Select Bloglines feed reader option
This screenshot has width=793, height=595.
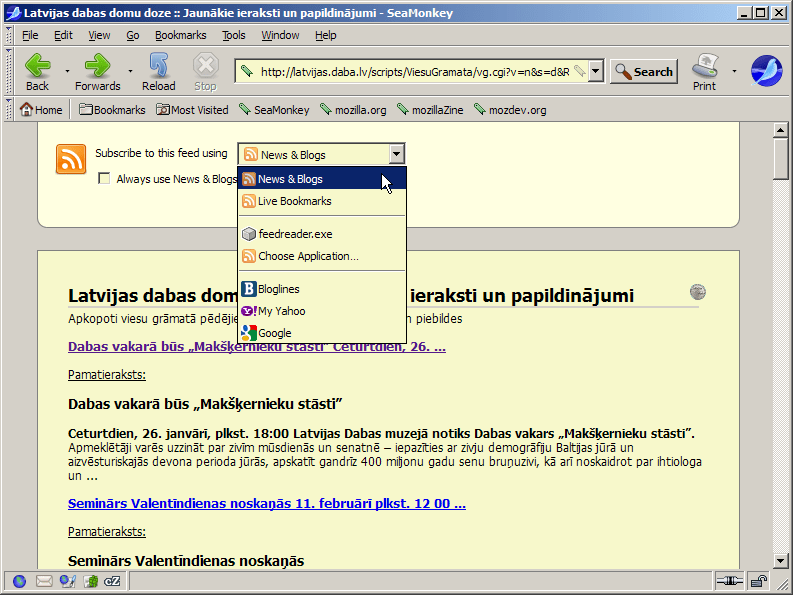(x=322, y=289)
